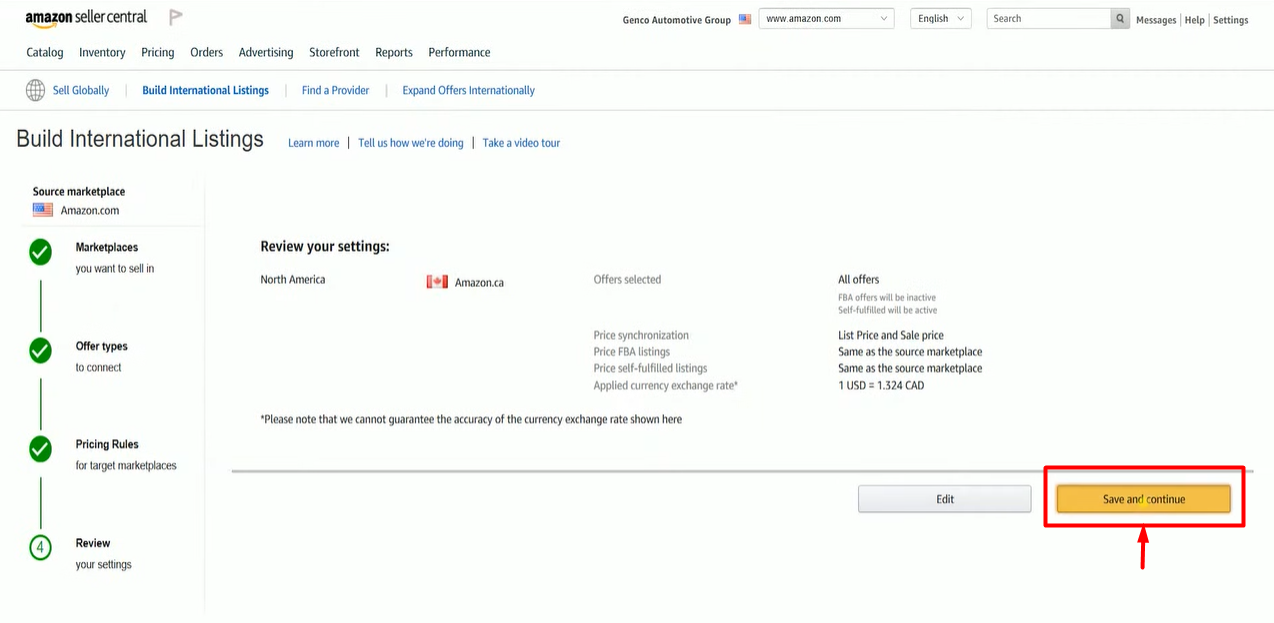Click the 'Review your settings:' heading
Screen dimensions: 1274x623
coord(325,246)
